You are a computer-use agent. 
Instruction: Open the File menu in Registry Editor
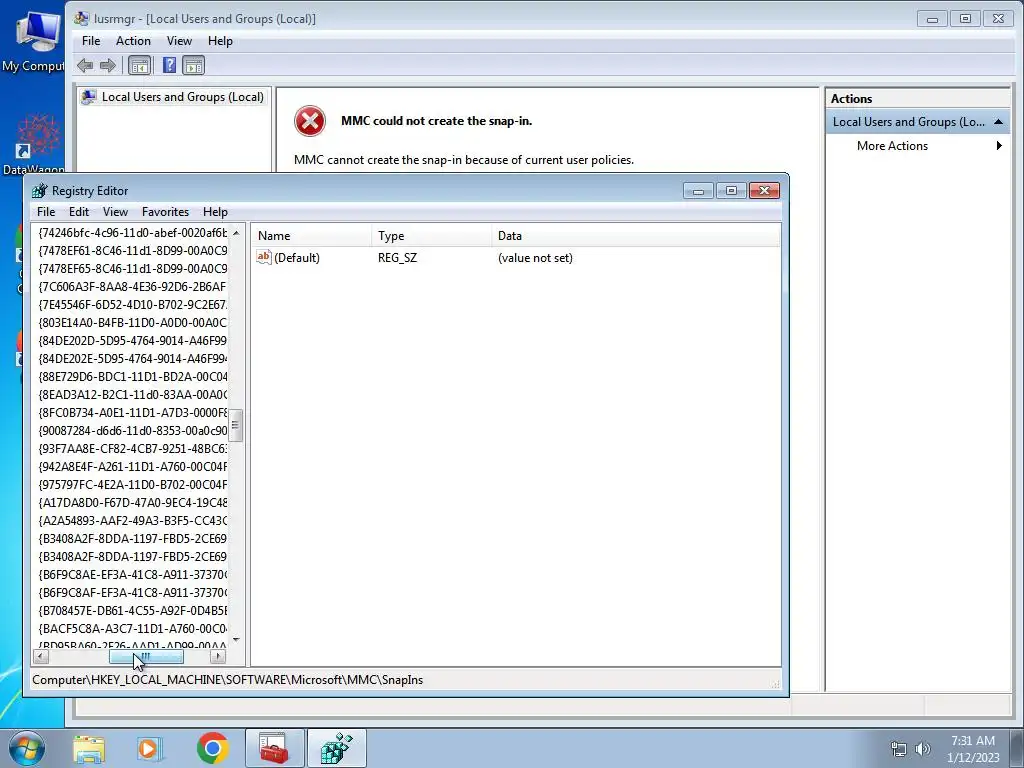pyautogui.click(x=46, y=212)
